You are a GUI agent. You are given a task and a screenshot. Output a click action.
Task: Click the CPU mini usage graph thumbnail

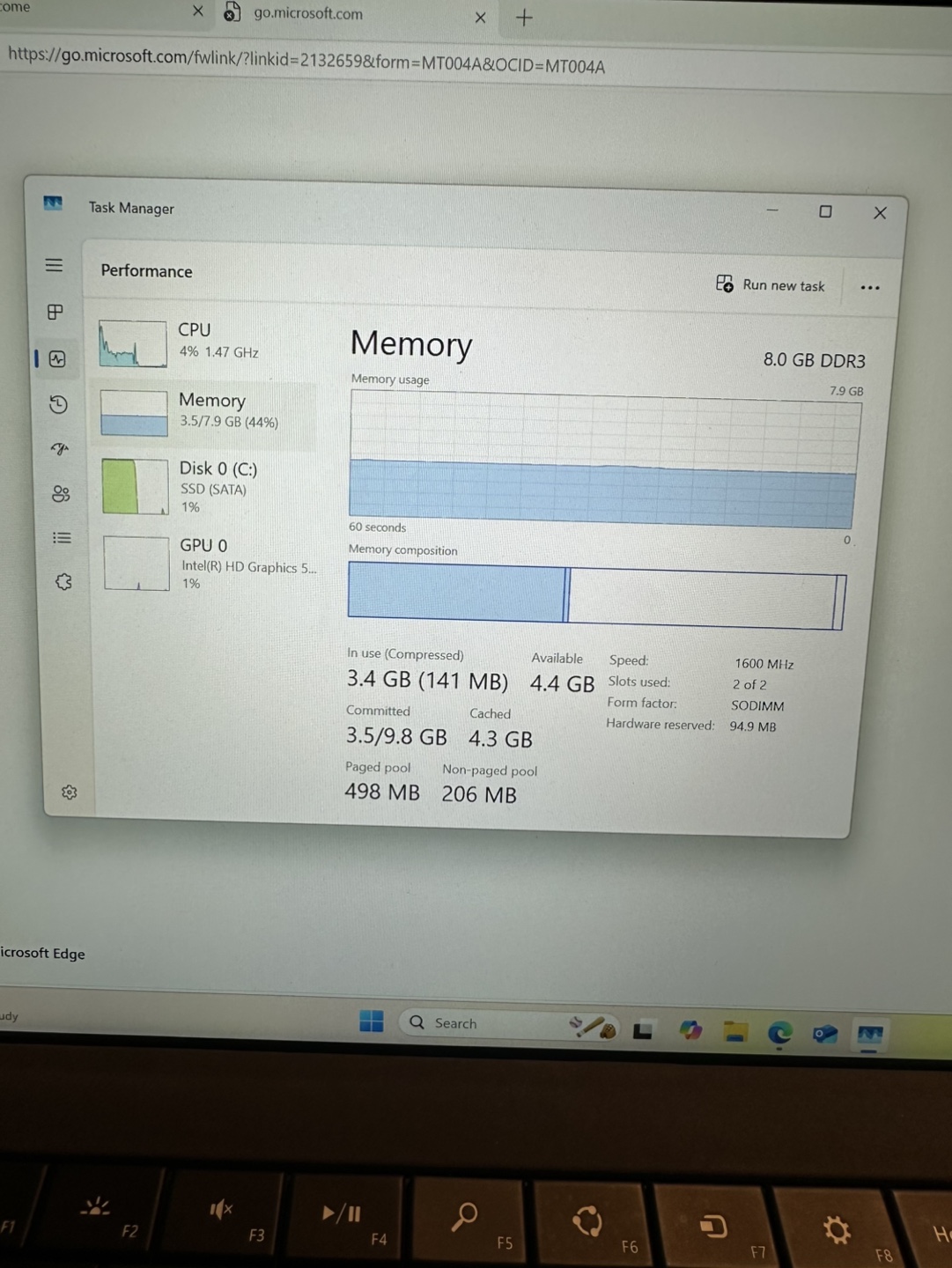coord(133,343)
